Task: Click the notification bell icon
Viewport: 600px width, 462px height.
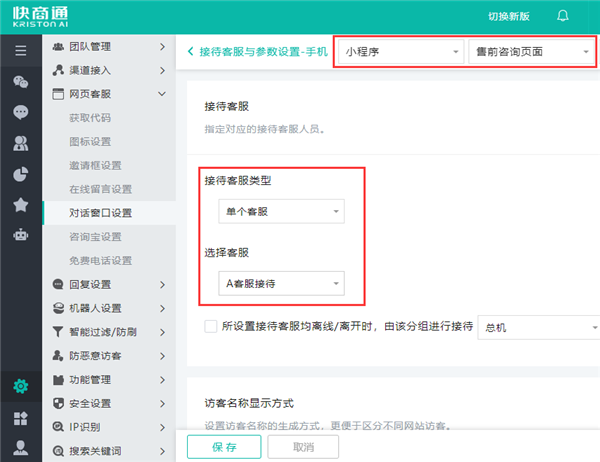Action: 563,16
